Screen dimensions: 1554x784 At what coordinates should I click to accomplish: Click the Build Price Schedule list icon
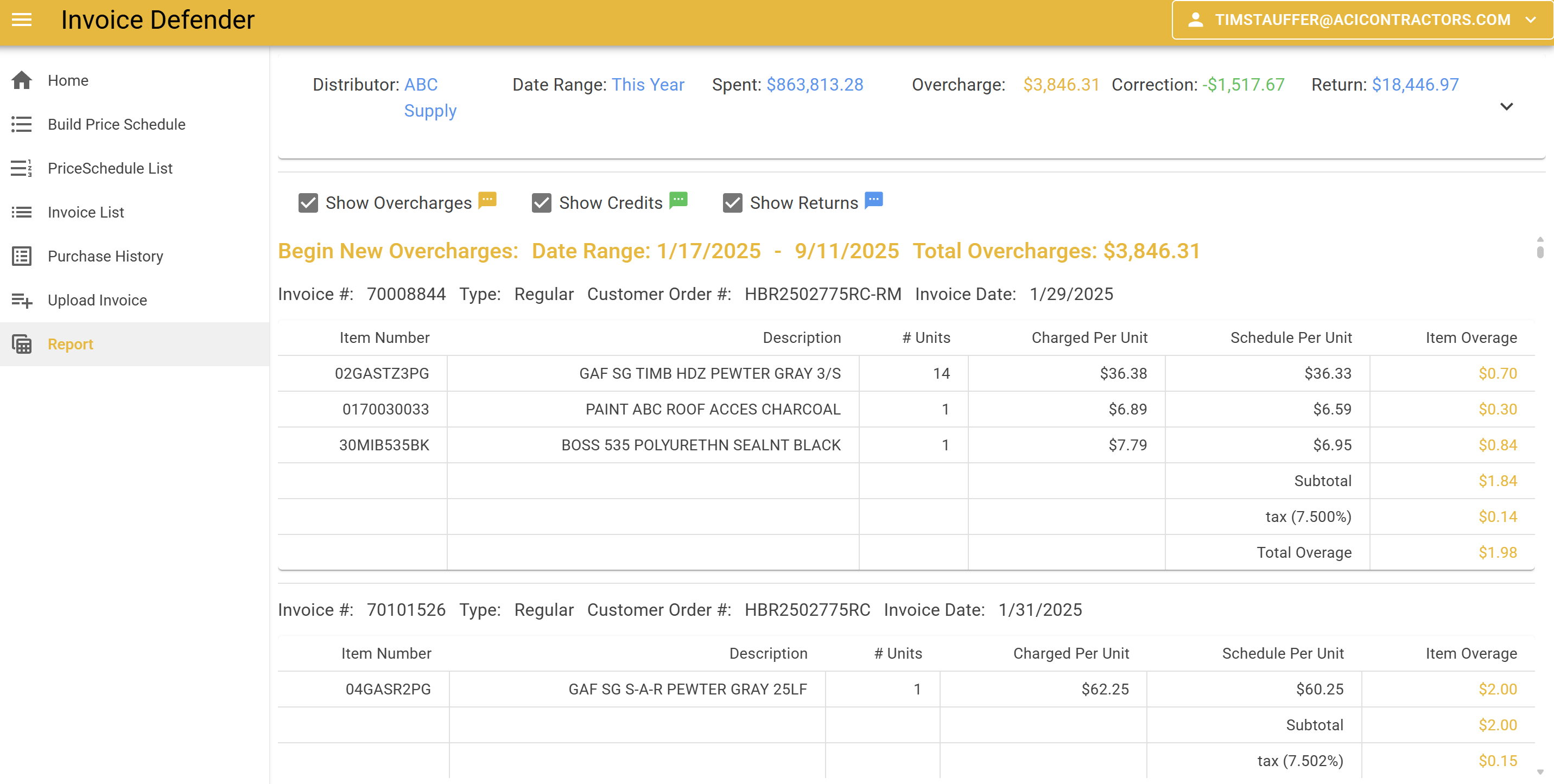(22, 124)
